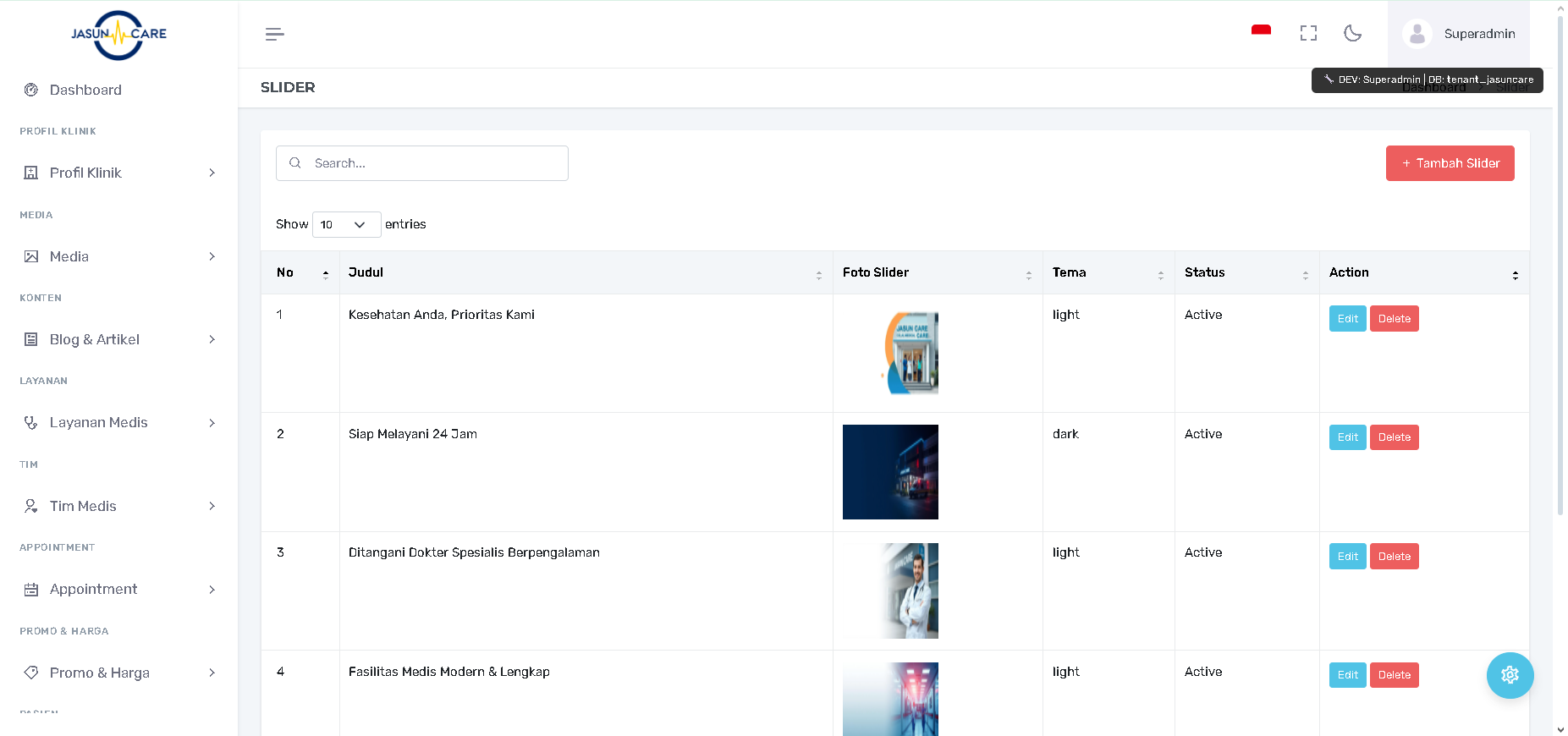This screenshot has height=736, width=1568.
Task: Click the Superadmin user avatar
Action: 1417,34
